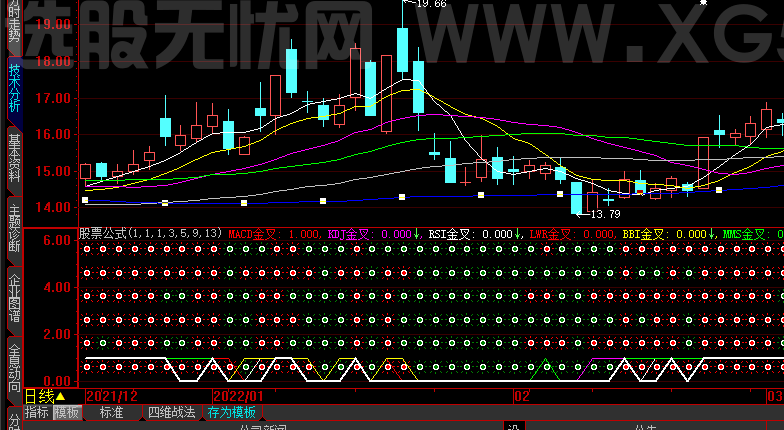The width and height of the screenshot is (784, 430).
Task: Click the 19.66 high price marker
Action: pos(431,4)
